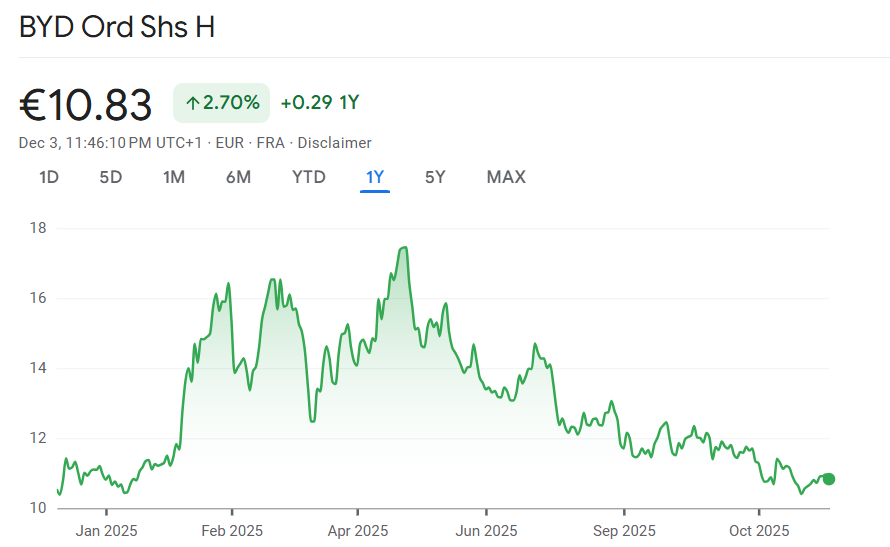Click the +0.29 1Y change text
890x547 pixels.
pyautogui.click(x=319, y=103)
